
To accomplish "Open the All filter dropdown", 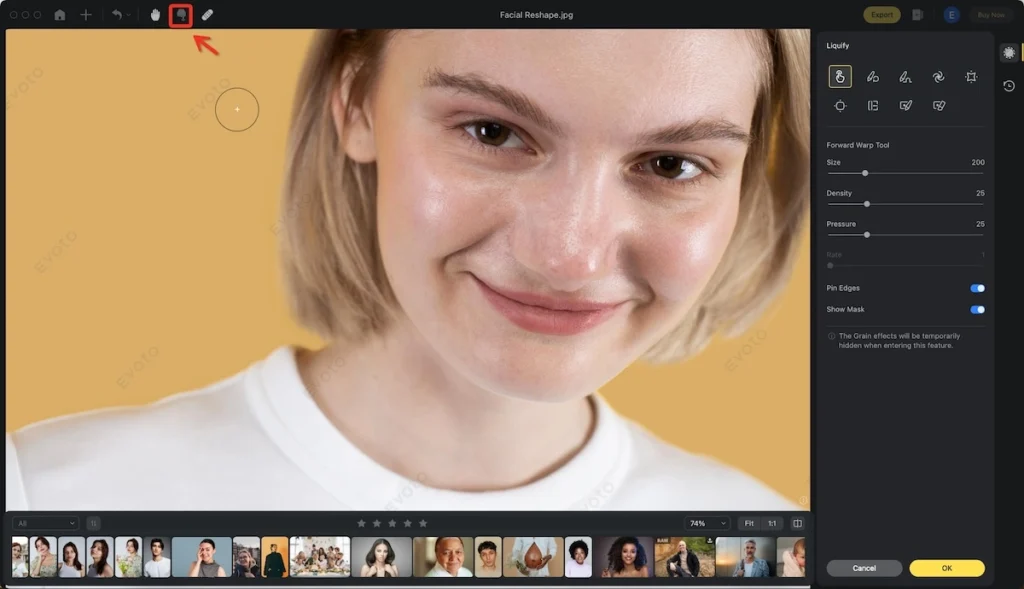I will (45, 523).
